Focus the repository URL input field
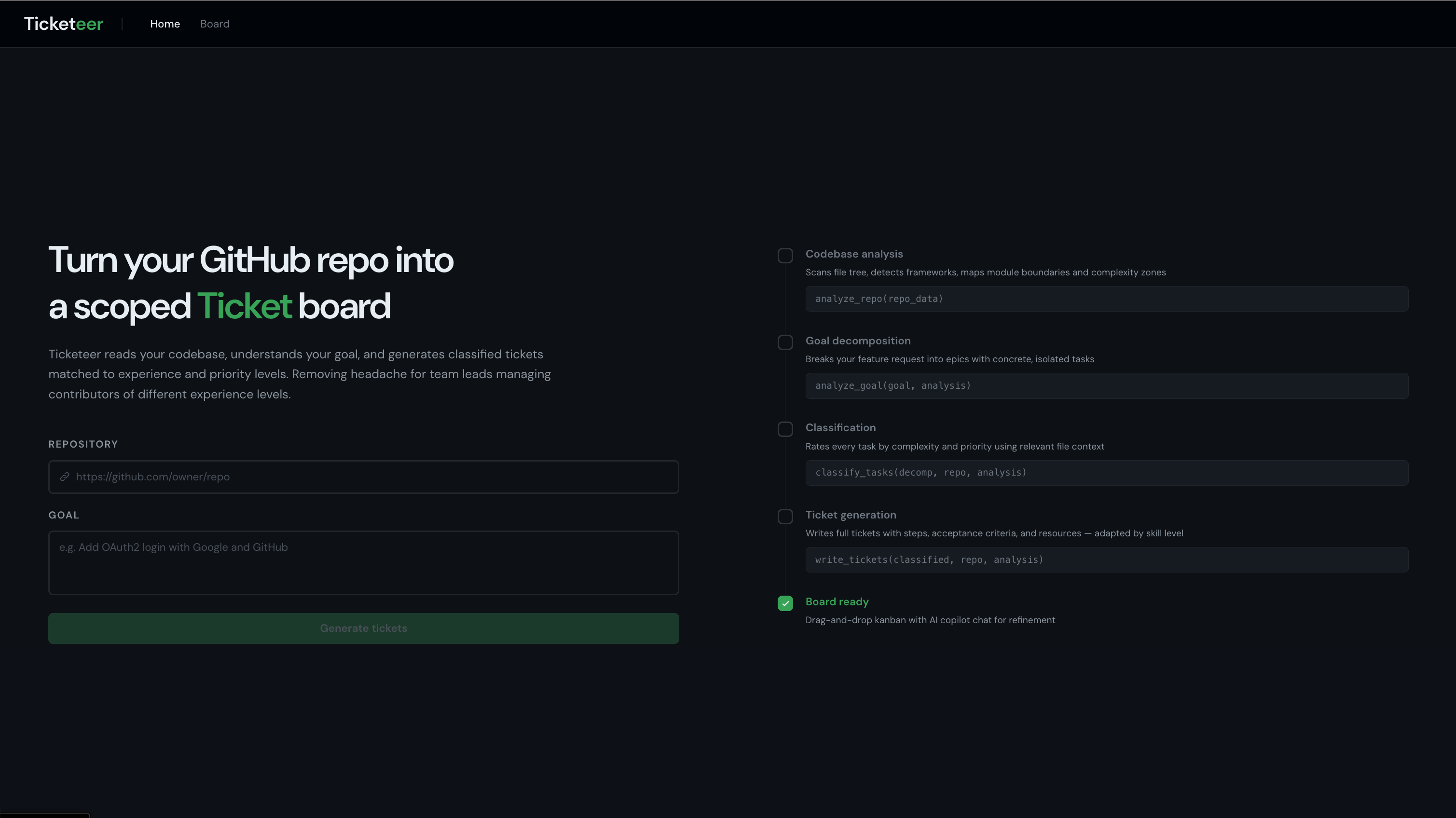 tap(373, 477)
